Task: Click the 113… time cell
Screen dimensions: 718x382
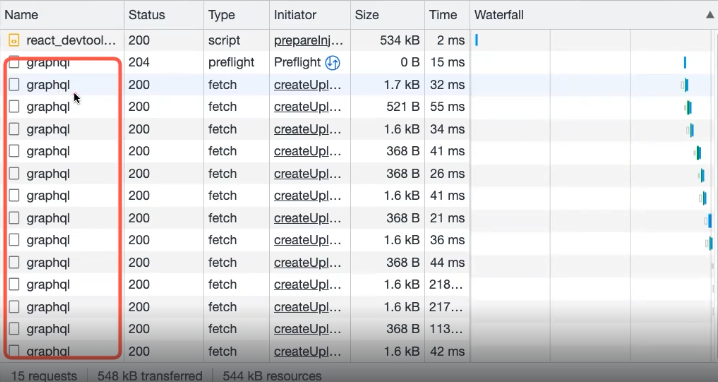Action: [446, 329]
